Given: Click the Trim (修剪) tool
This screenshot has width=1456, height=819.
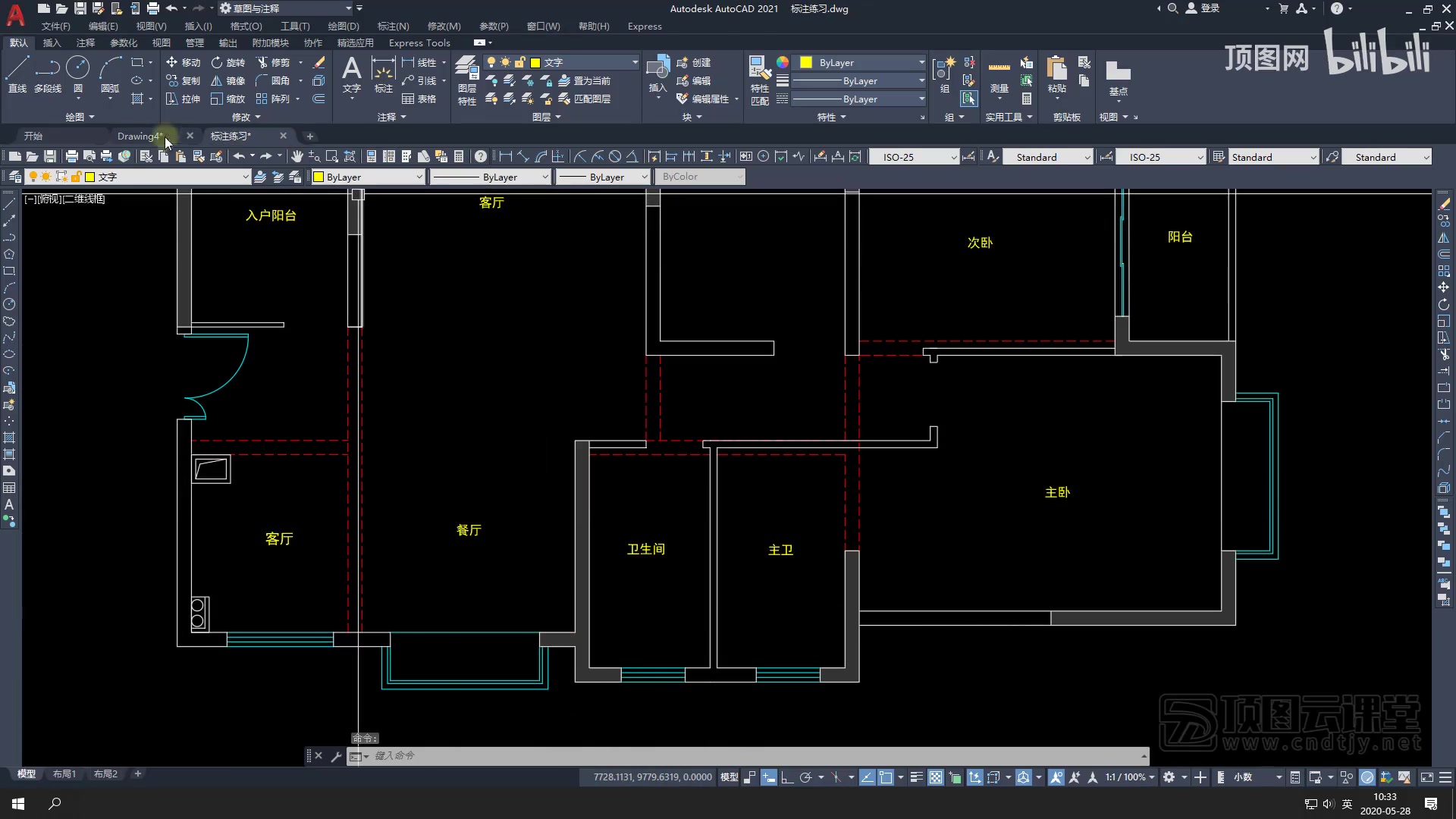Looking at the screenshot, I should pos(273,62).
